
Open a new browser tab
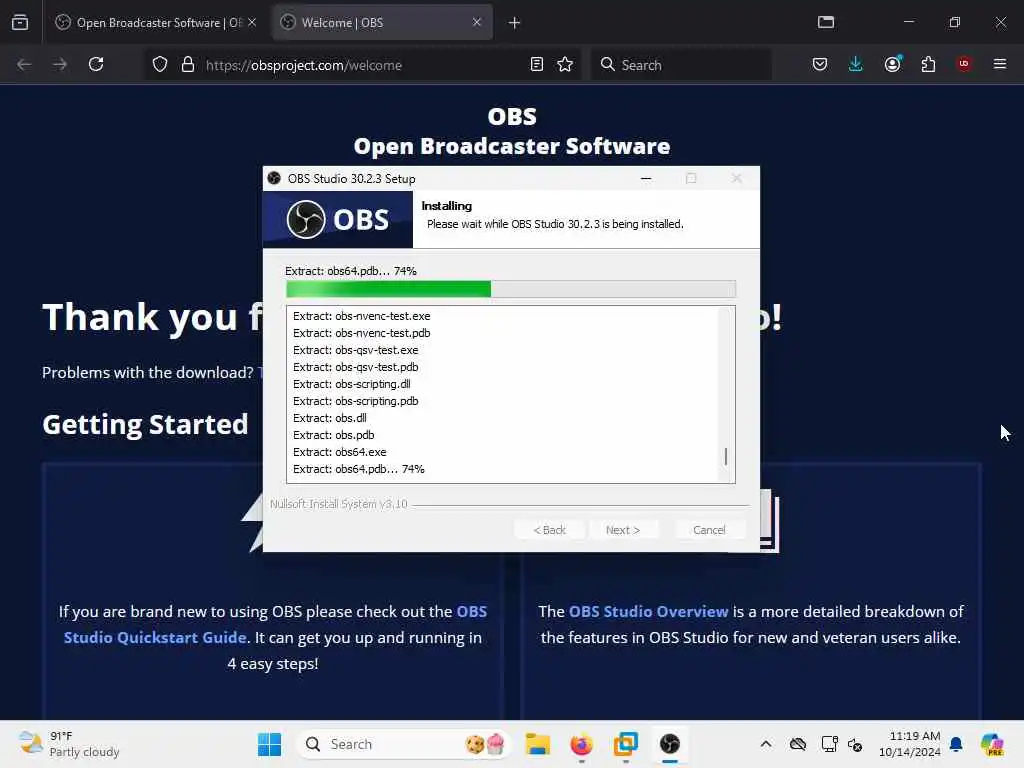515,23
